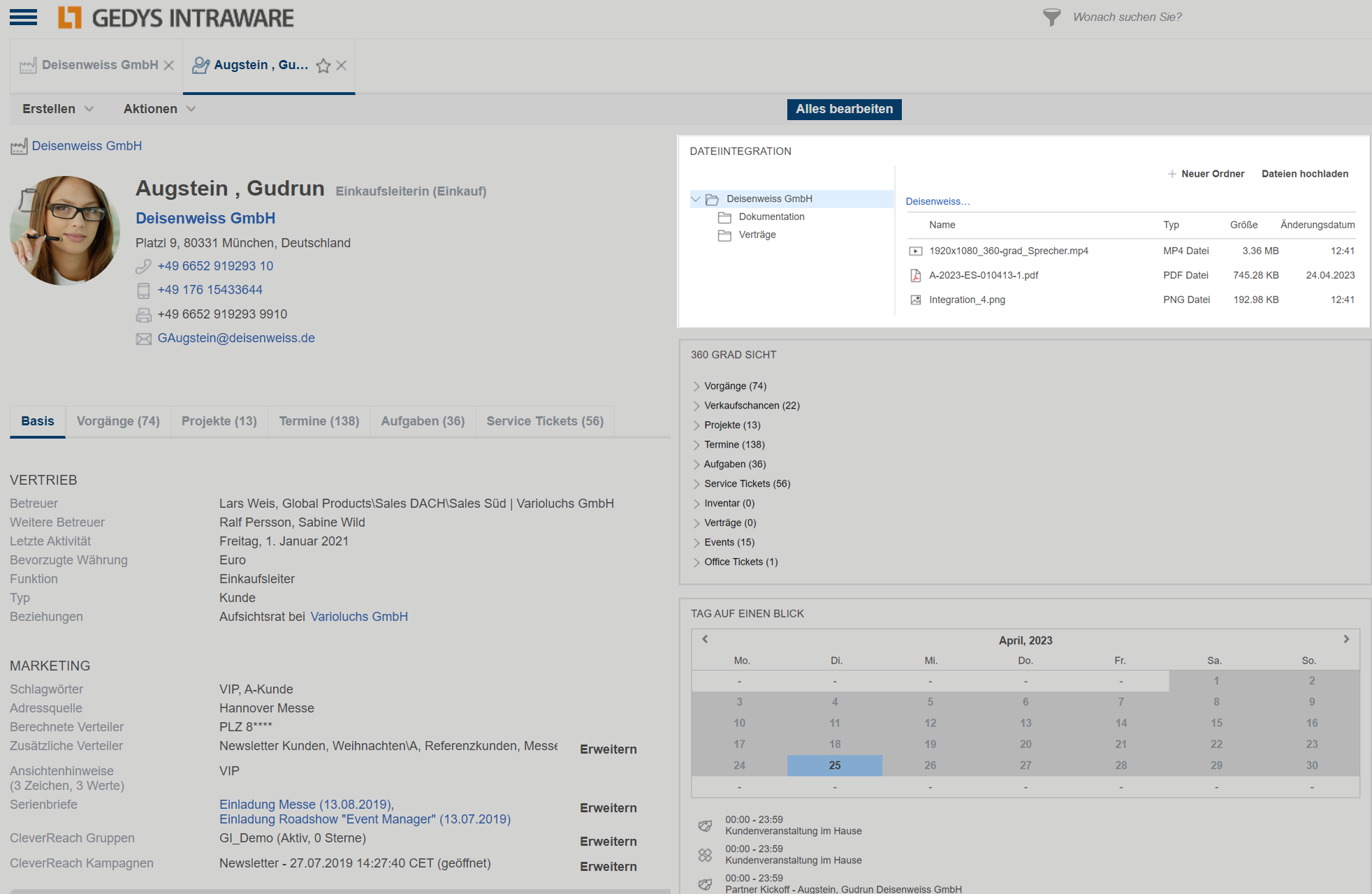The width and height of the screenshot is (1372, 894).
Task: Collapse Deisenweiss GmbH folder tree node
Action: pos(696,199)
